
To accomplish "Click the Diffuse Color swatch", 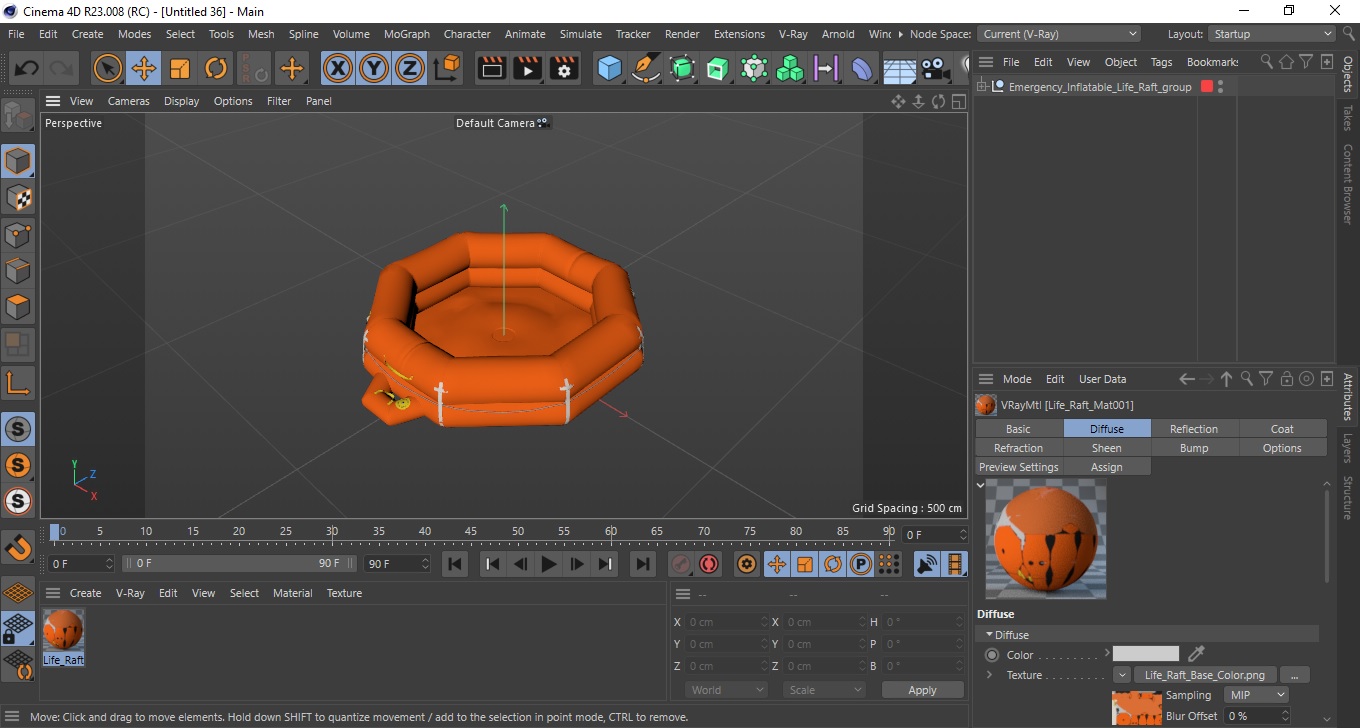I will [x=1146, y=654].
